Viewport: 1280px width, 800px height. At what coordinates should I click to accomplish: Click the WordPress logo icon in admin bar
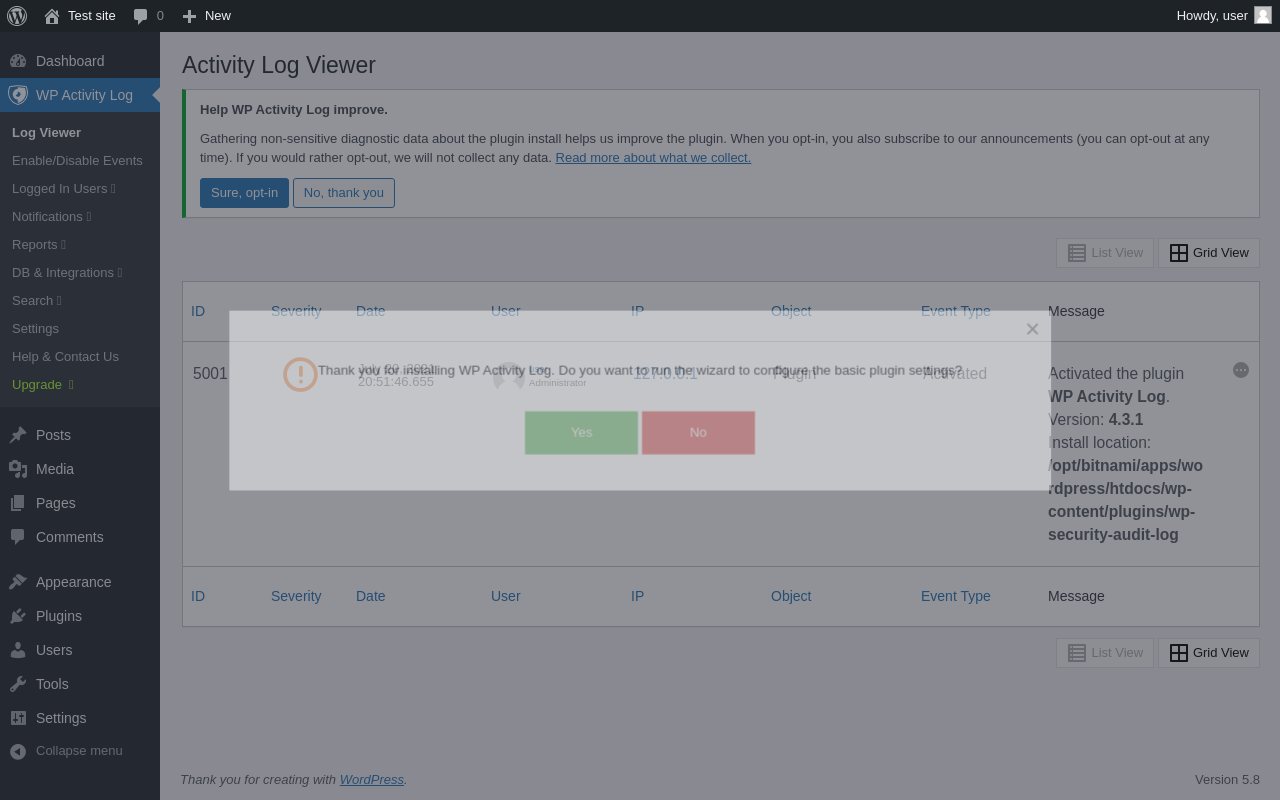coord(17,16)
